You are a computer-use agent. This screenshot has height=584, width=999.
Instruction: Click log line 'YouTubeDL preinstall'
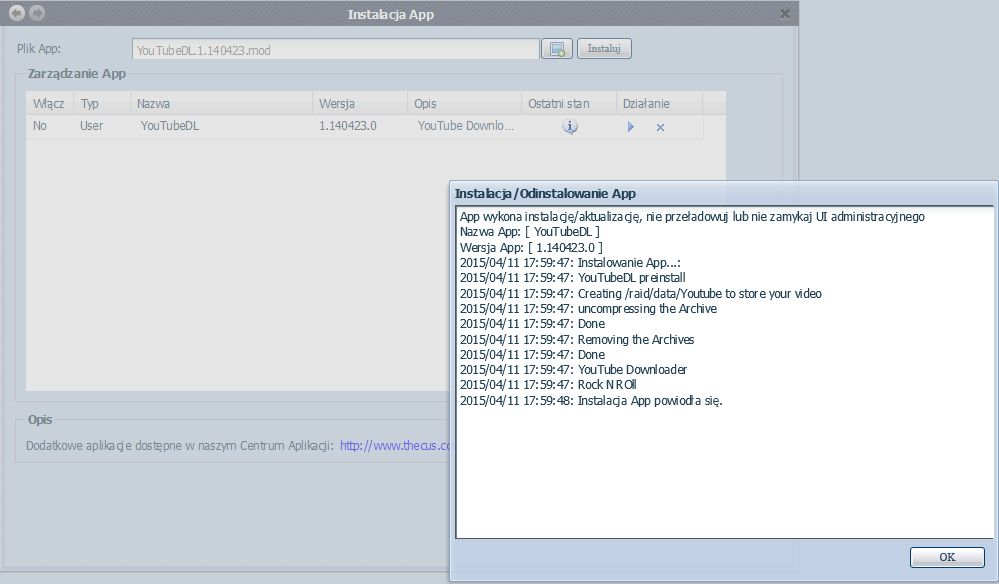pos(573,278)
